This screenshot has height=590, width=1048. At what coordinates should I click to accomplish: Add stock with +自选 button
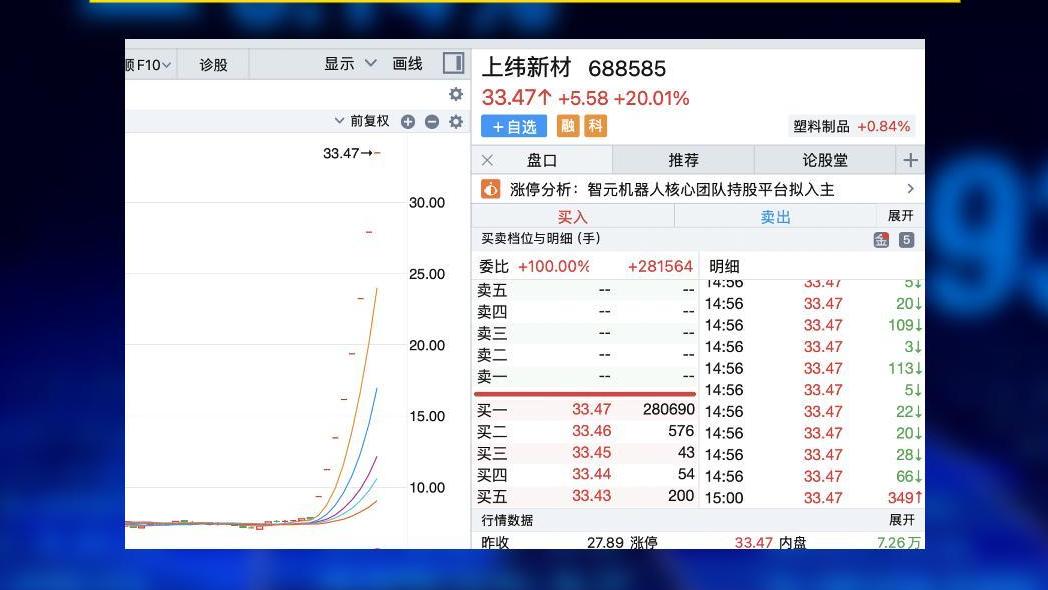[x=514, y=126]
